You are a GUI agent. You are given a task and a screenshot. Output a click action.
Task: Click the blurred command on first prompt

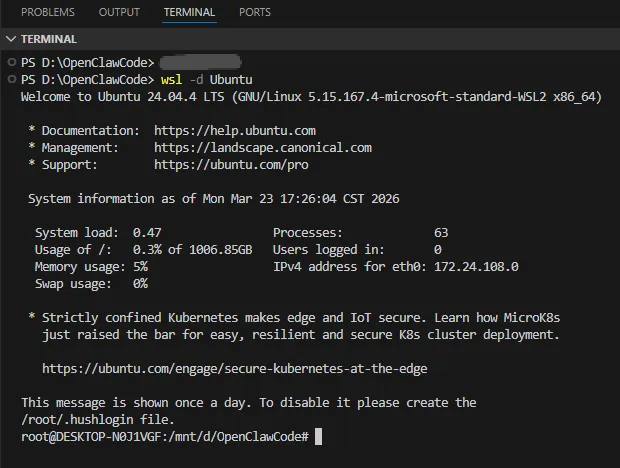[x=201, y=62]
